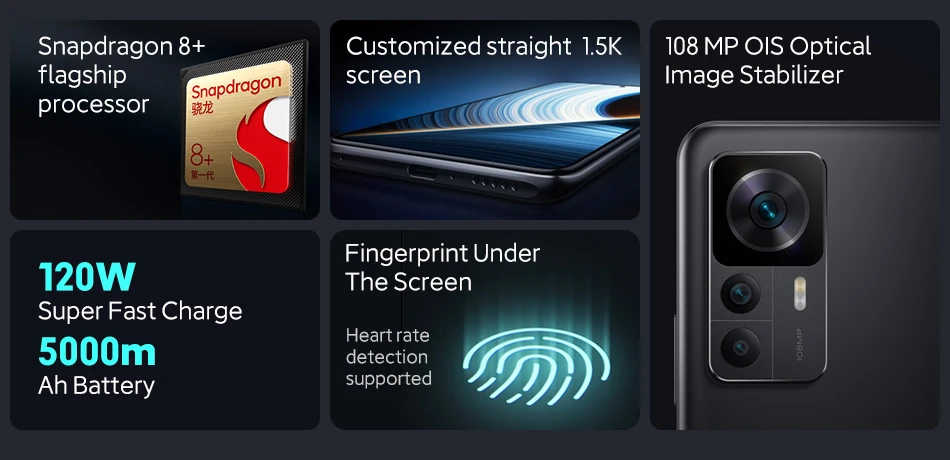Click the phone's USB-C charging port
950x460 pixels.
coord(422,172)
